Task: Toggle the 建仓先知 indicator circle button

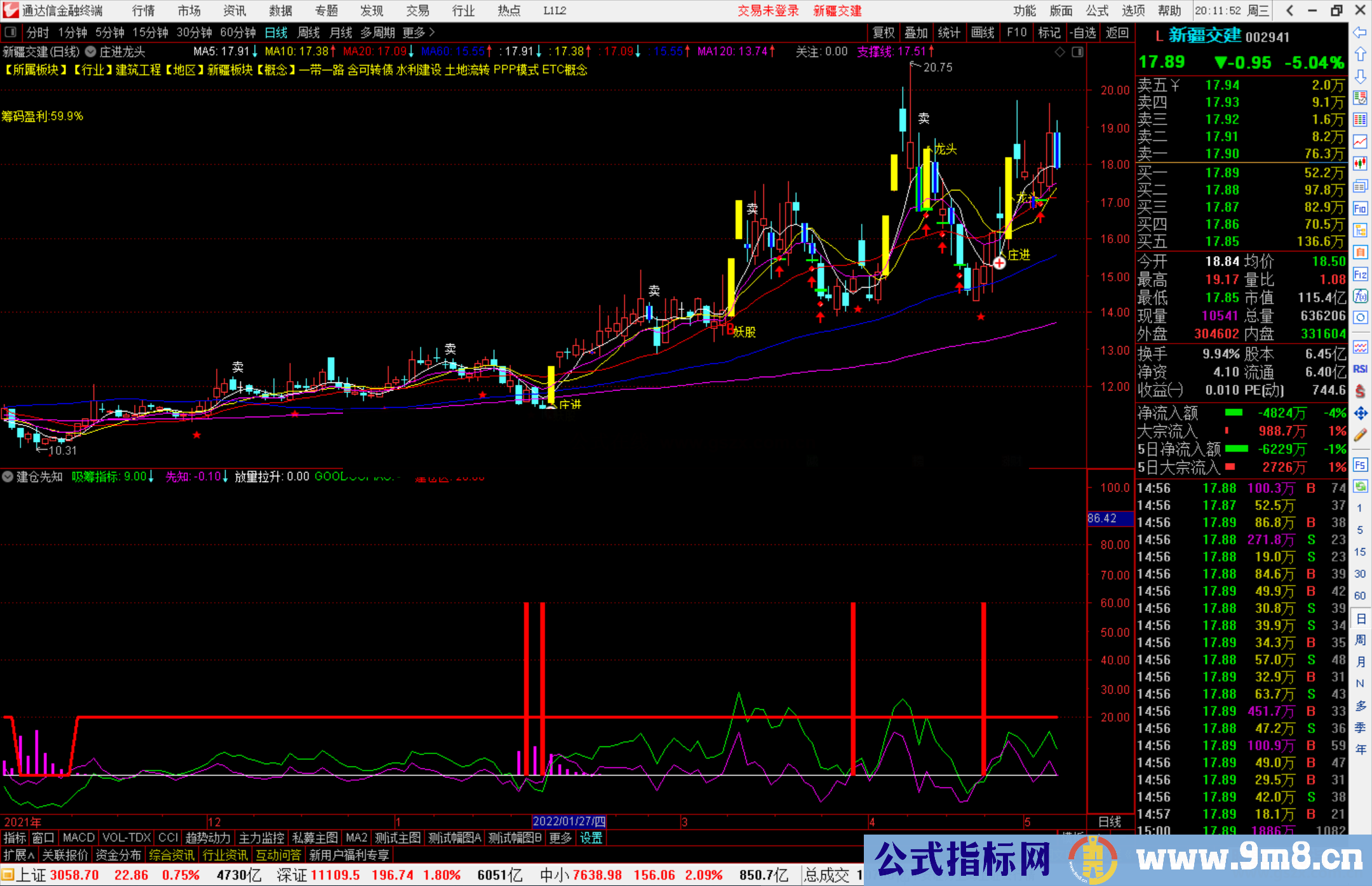Action: [x=8, y=476]
